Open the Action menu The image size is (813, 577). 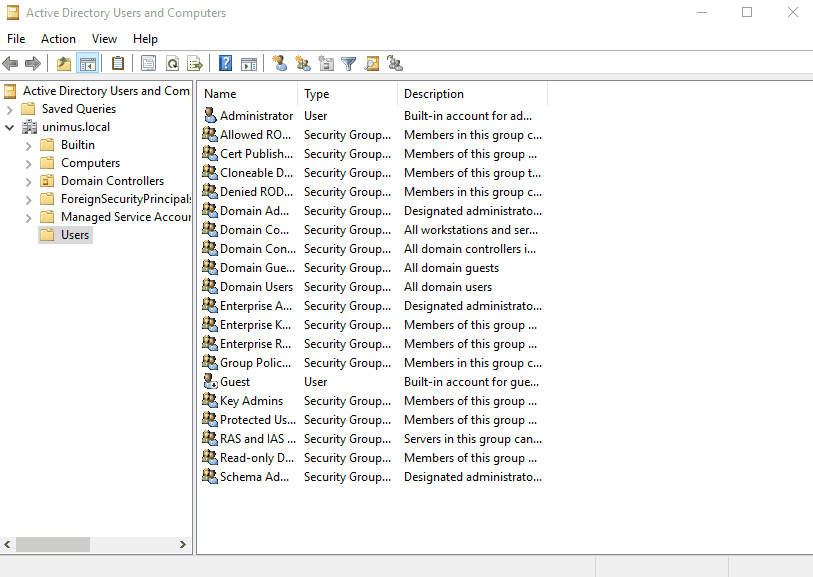[x=58, y=39]
